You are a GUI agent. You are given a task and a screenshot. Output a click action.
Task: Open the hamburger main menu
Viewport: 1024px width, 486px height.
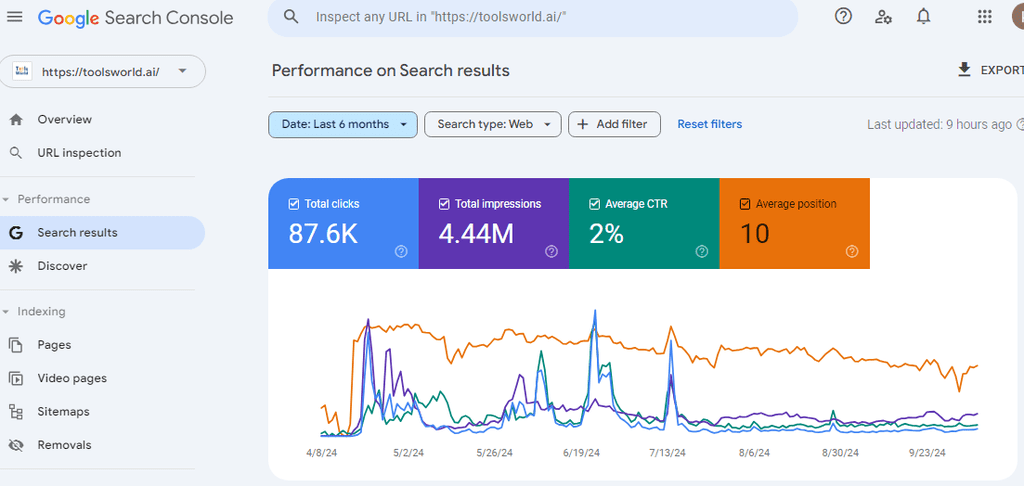tap(15, 17)
